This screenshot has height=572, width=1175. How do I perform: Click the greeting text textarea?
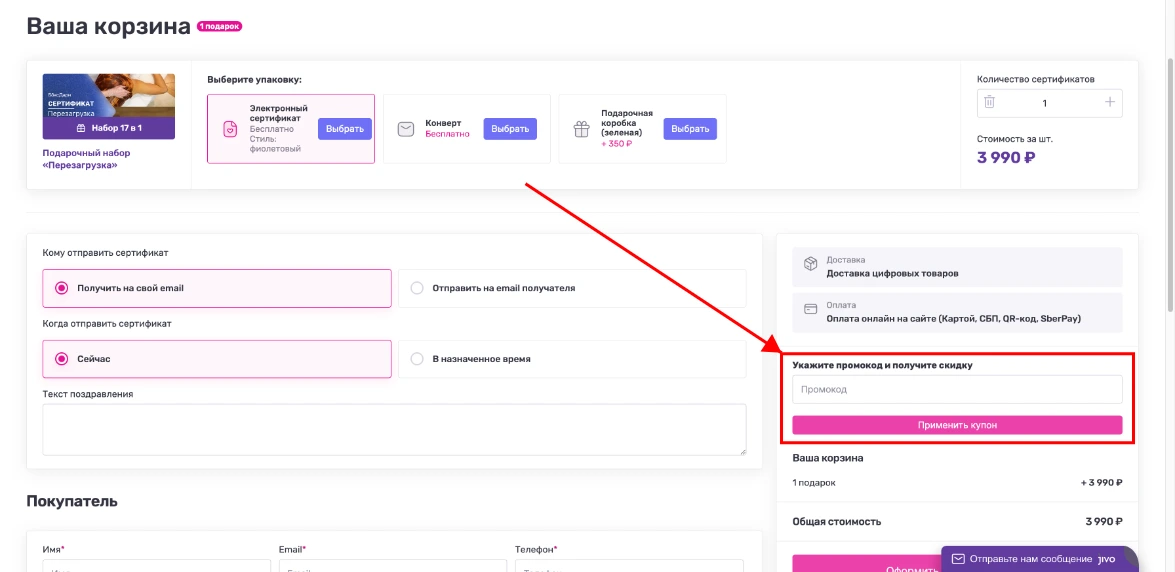click(394, 429)
